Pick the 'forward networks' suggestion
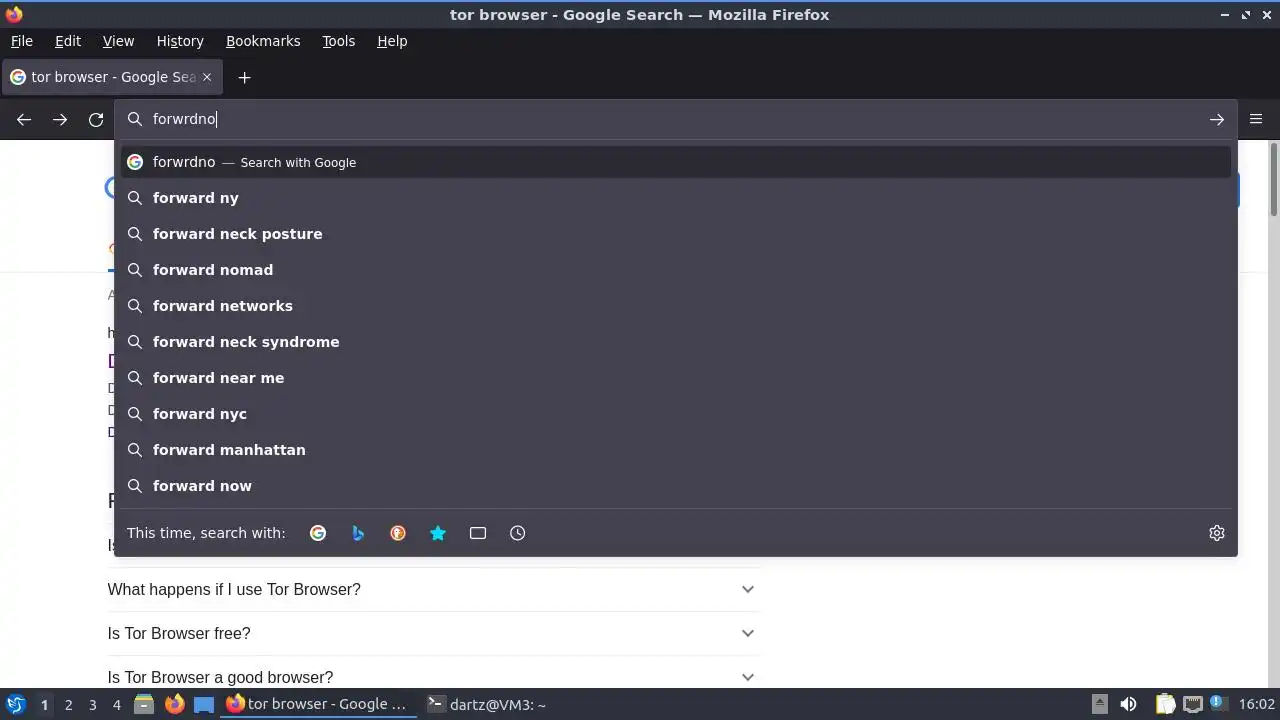This screenshot has height=720, width=1280. tap(676, 306)
